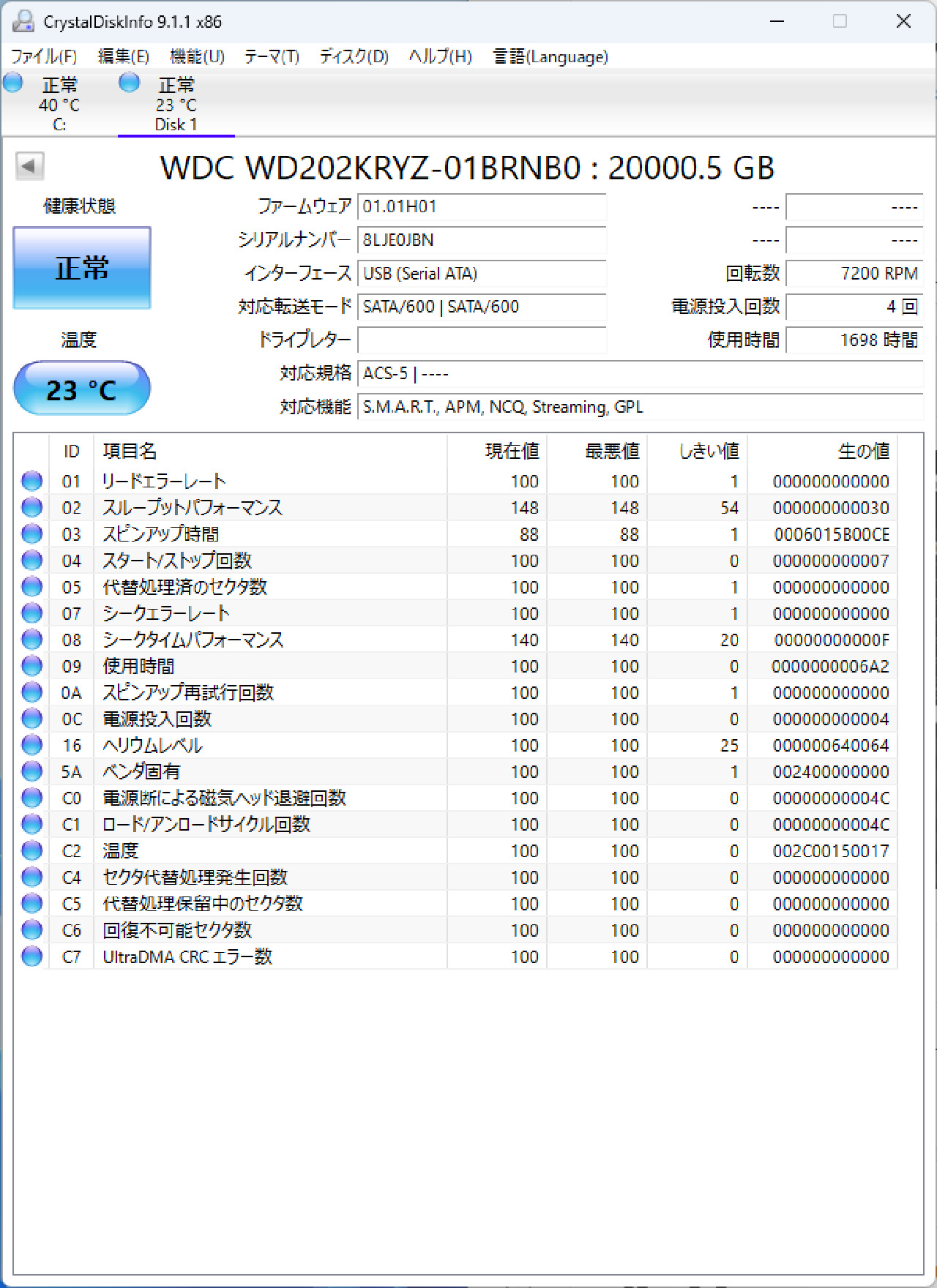Click status orb of row 08 シークタイムパフォーマンス

pyautogui.click(x=31, y=639)
